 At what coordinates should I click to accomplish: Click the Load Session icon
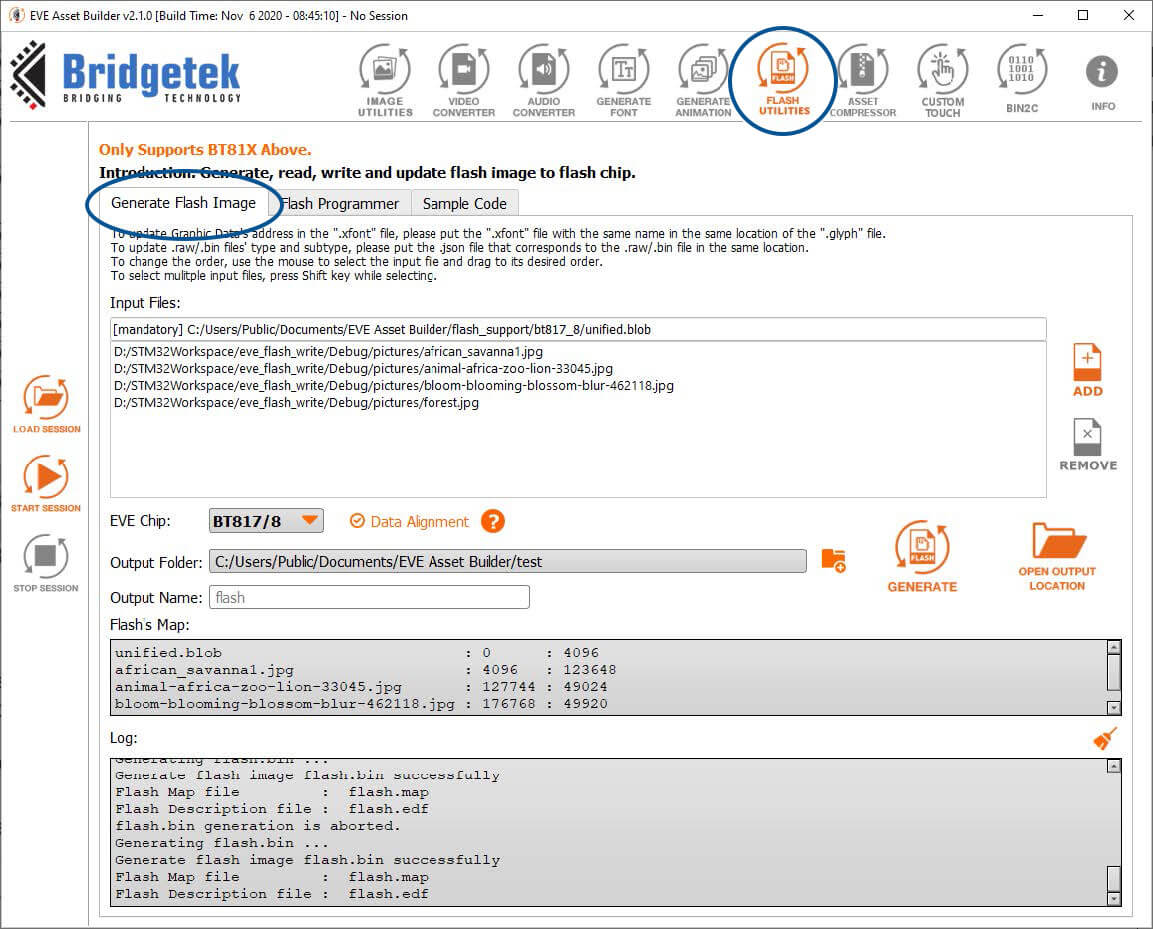pos(46,404)
